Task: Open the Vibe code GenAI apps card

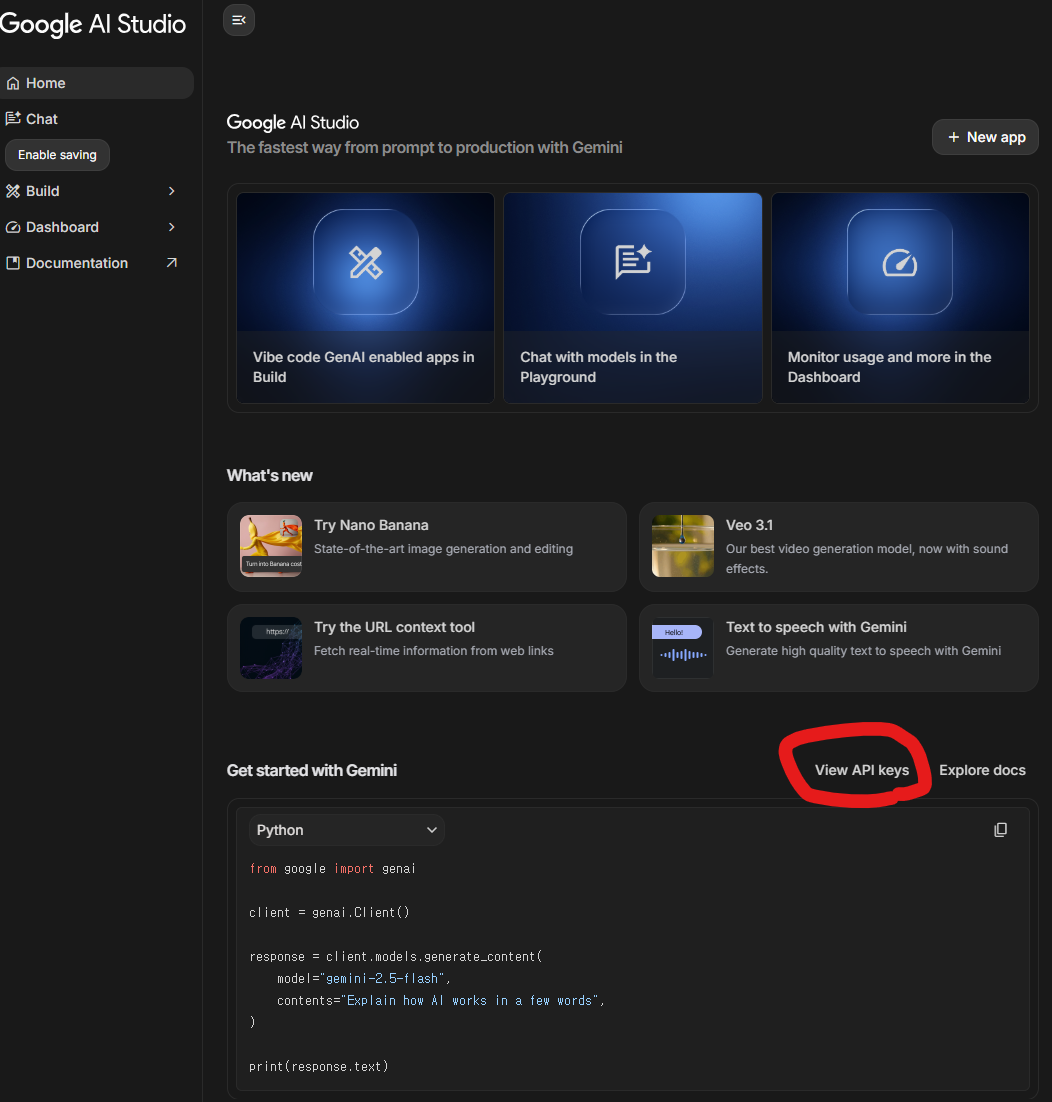Action: [x=365, y=298]
